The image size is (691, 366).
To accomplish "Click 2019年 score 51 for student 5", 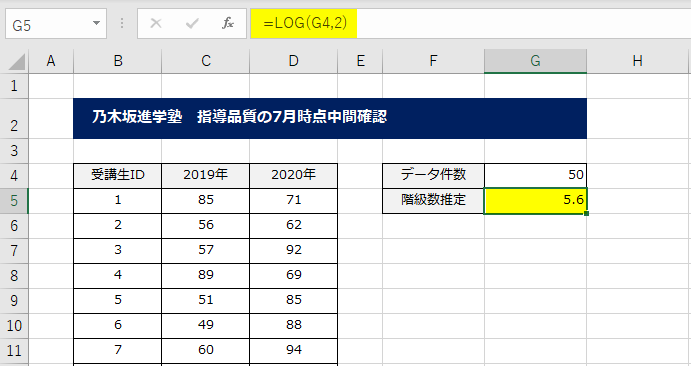I will tap(206, 301).
